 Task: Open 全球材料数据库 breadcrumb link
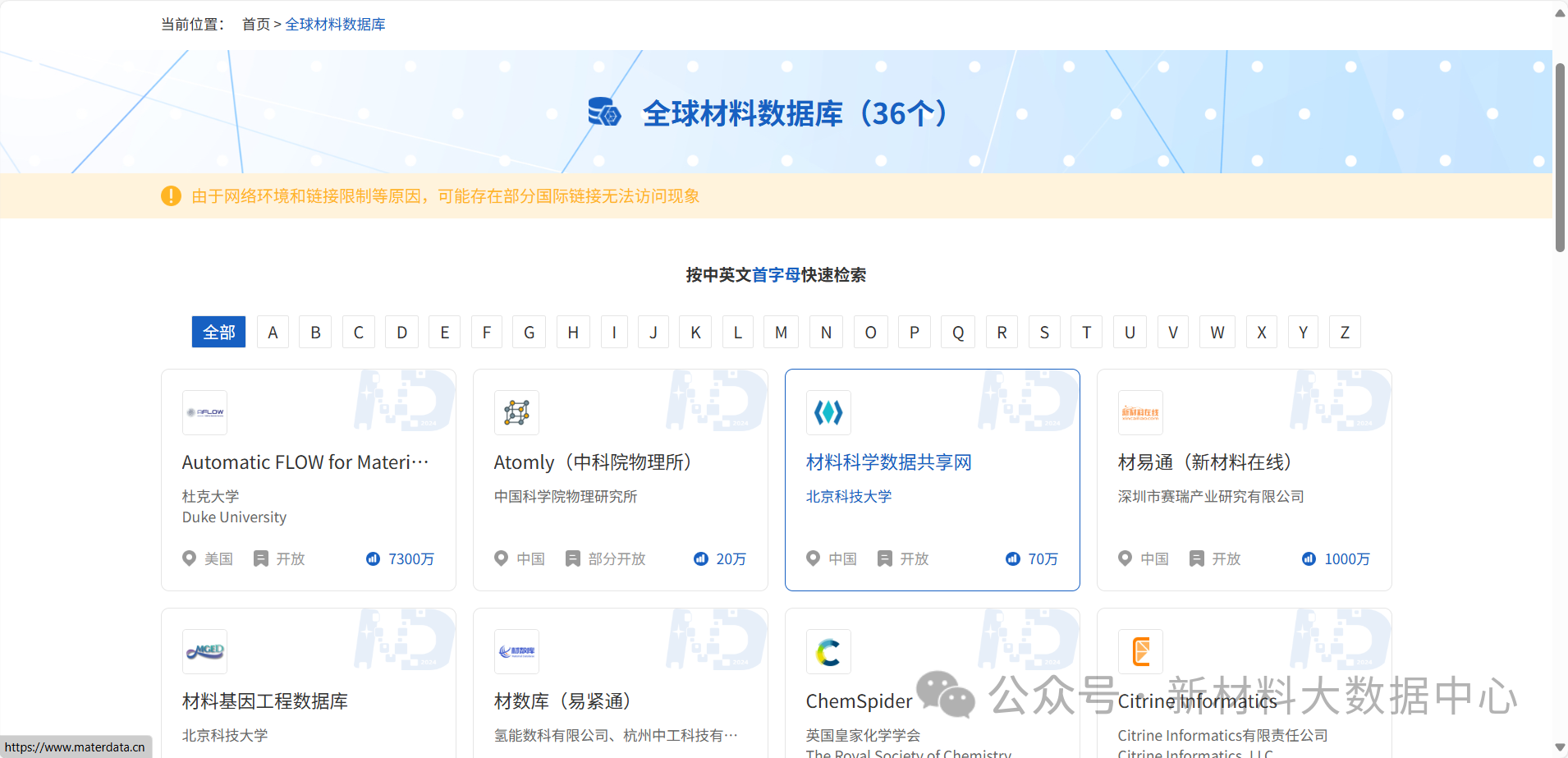(x=335, y=25)
